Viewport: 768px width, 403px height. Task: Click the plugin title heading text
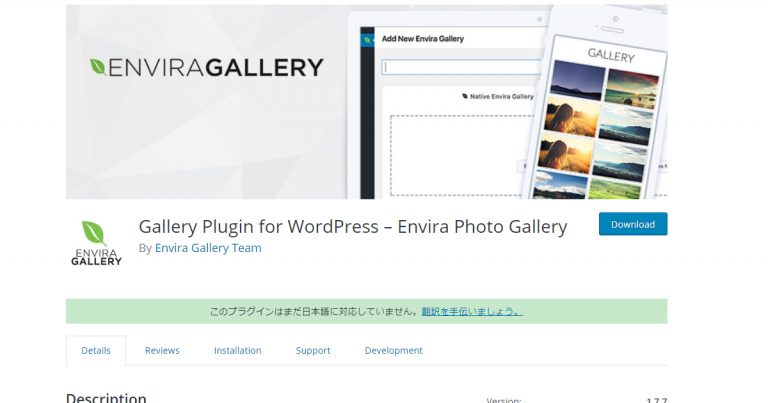[352, 226]
